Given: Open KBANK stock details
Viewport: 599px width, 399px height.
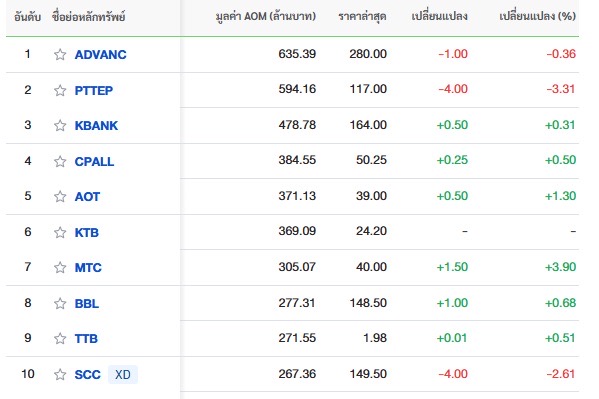Looking at the screenshot, I should [x=96, y=125].
